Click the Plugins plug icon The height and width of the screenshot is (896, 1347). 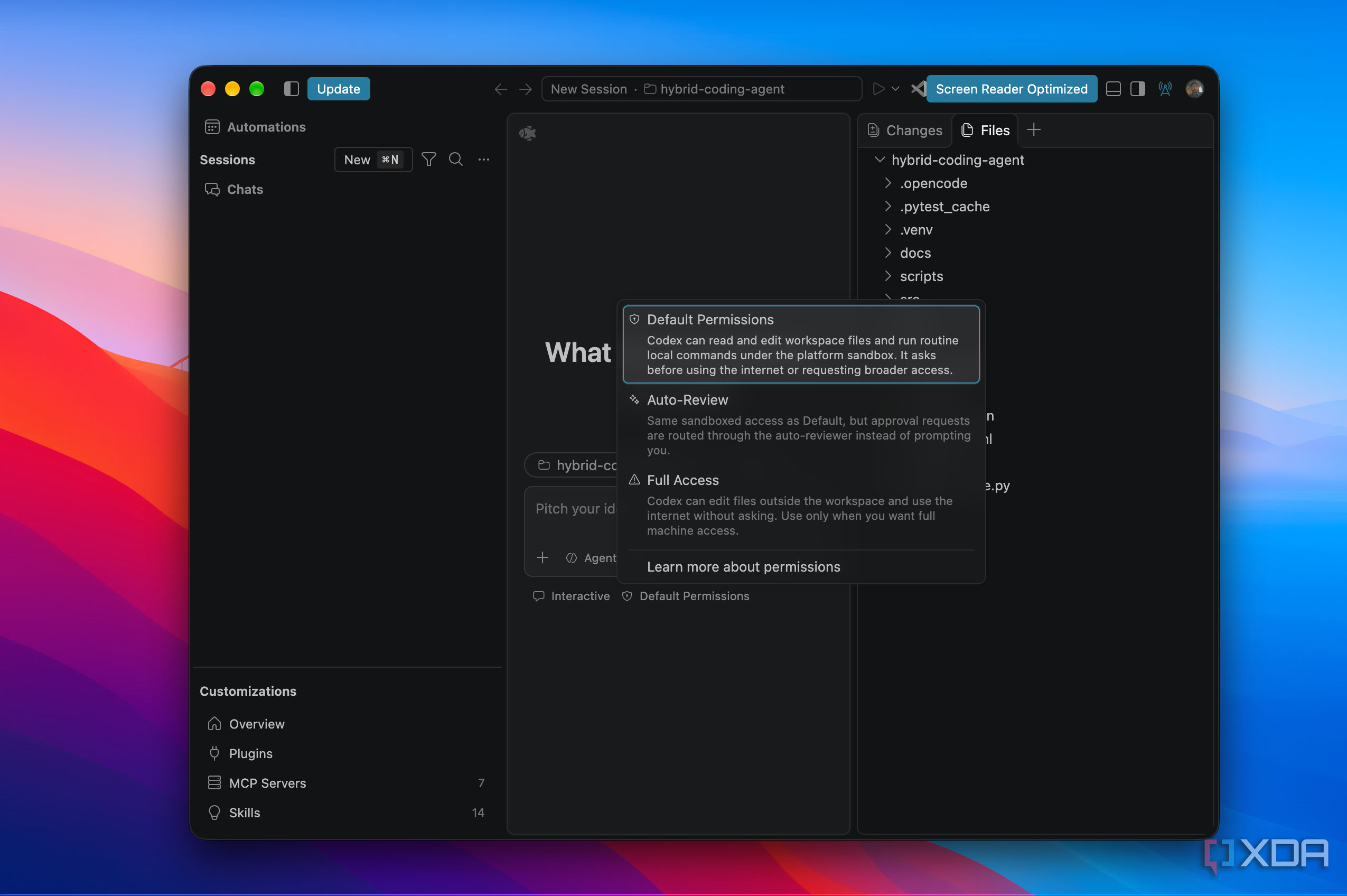point(214,753)
